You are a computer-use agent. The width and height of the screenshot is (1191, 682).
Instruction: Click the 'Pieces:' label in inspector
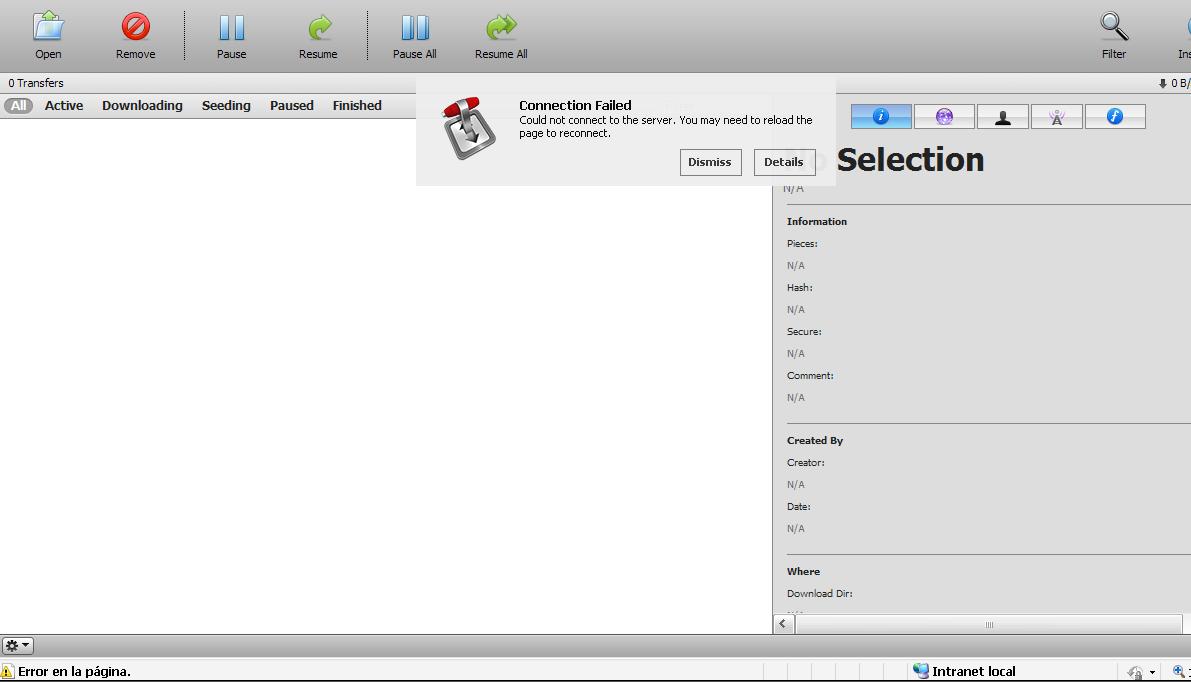click(802, 244)
